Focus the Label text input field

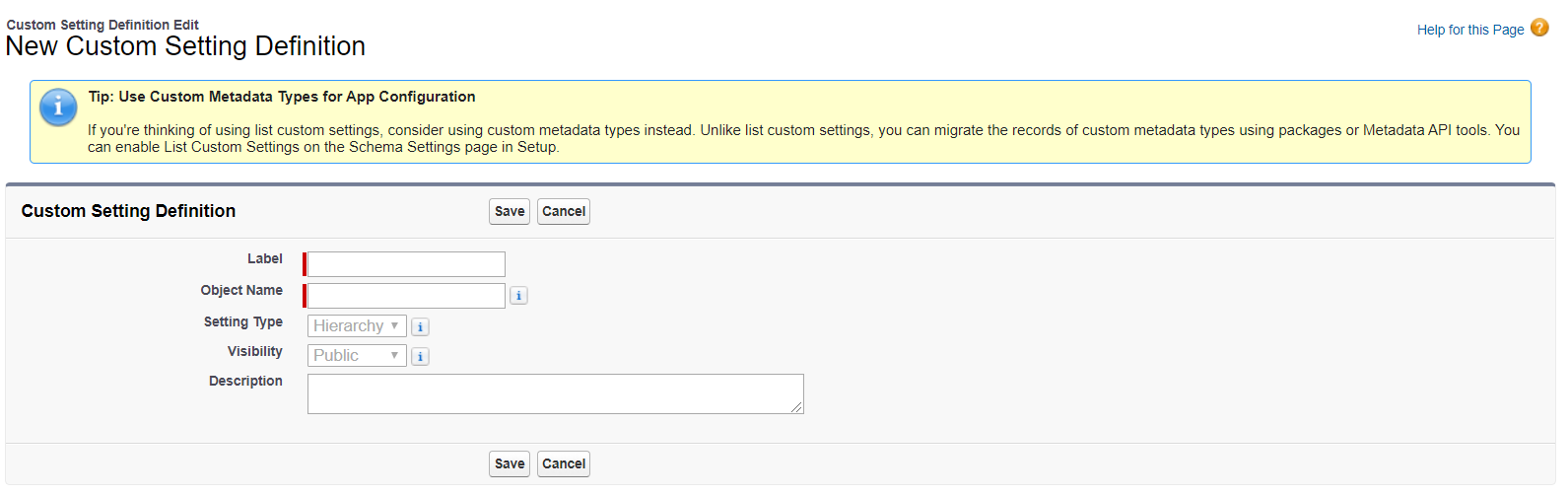[x=406, y=264]
